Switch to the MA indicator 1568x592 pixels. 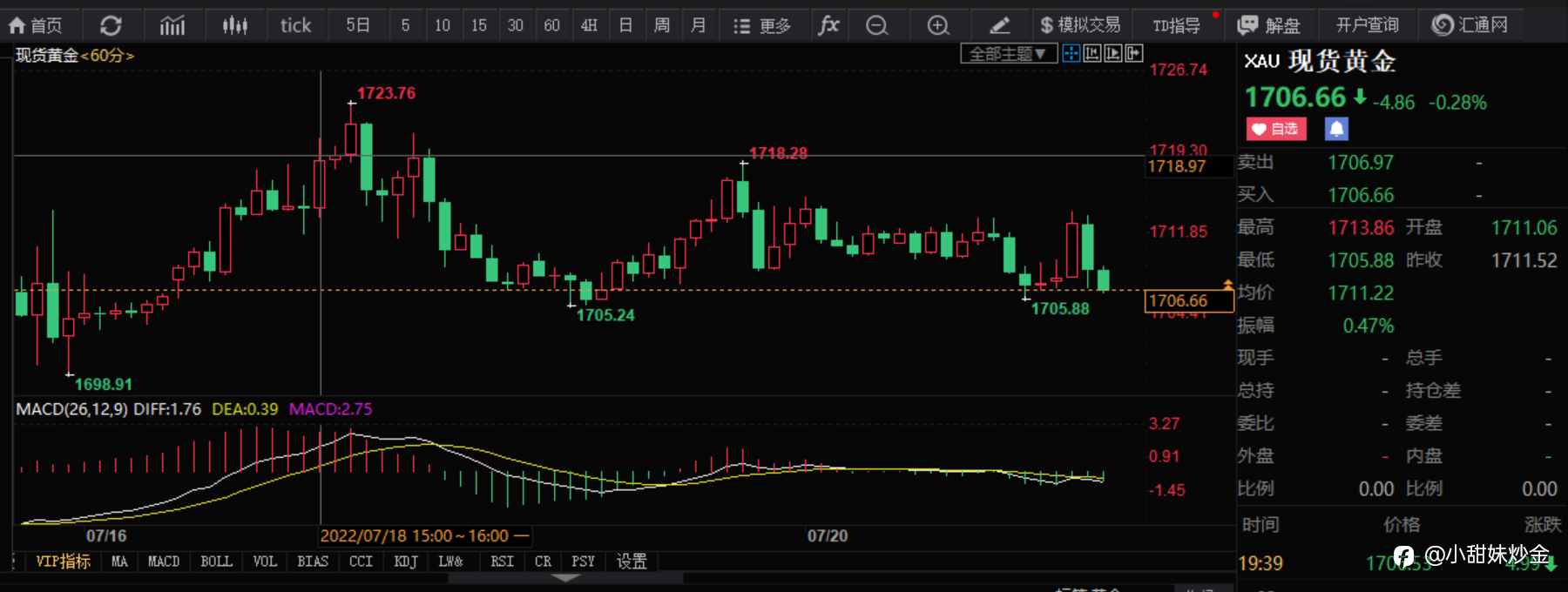tap(119, 562)
